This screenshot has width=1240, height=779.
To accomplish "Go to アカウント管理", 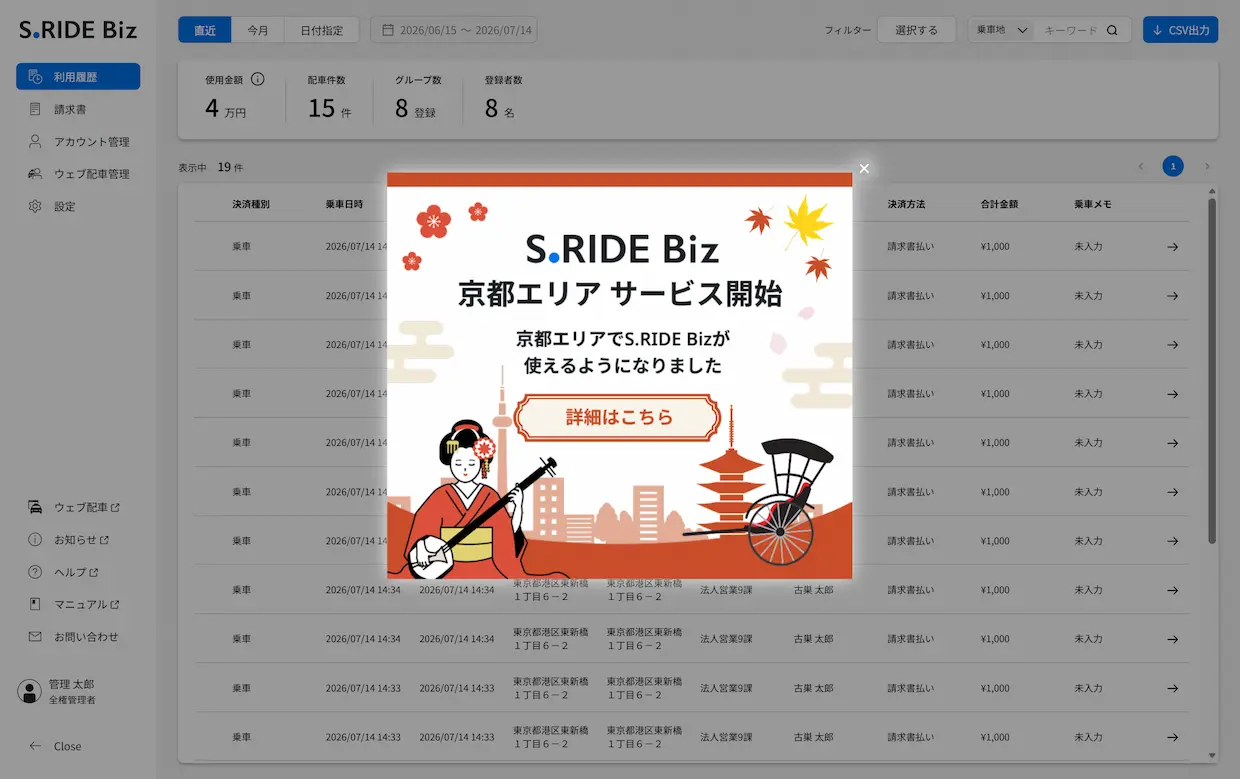I will [x=78, y=142].
